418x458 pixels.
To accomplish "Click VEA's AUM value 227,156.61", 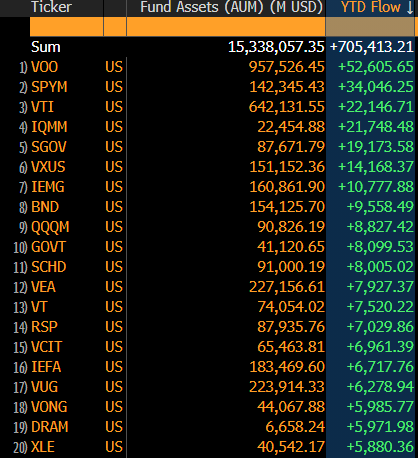I will click(287, 287).
